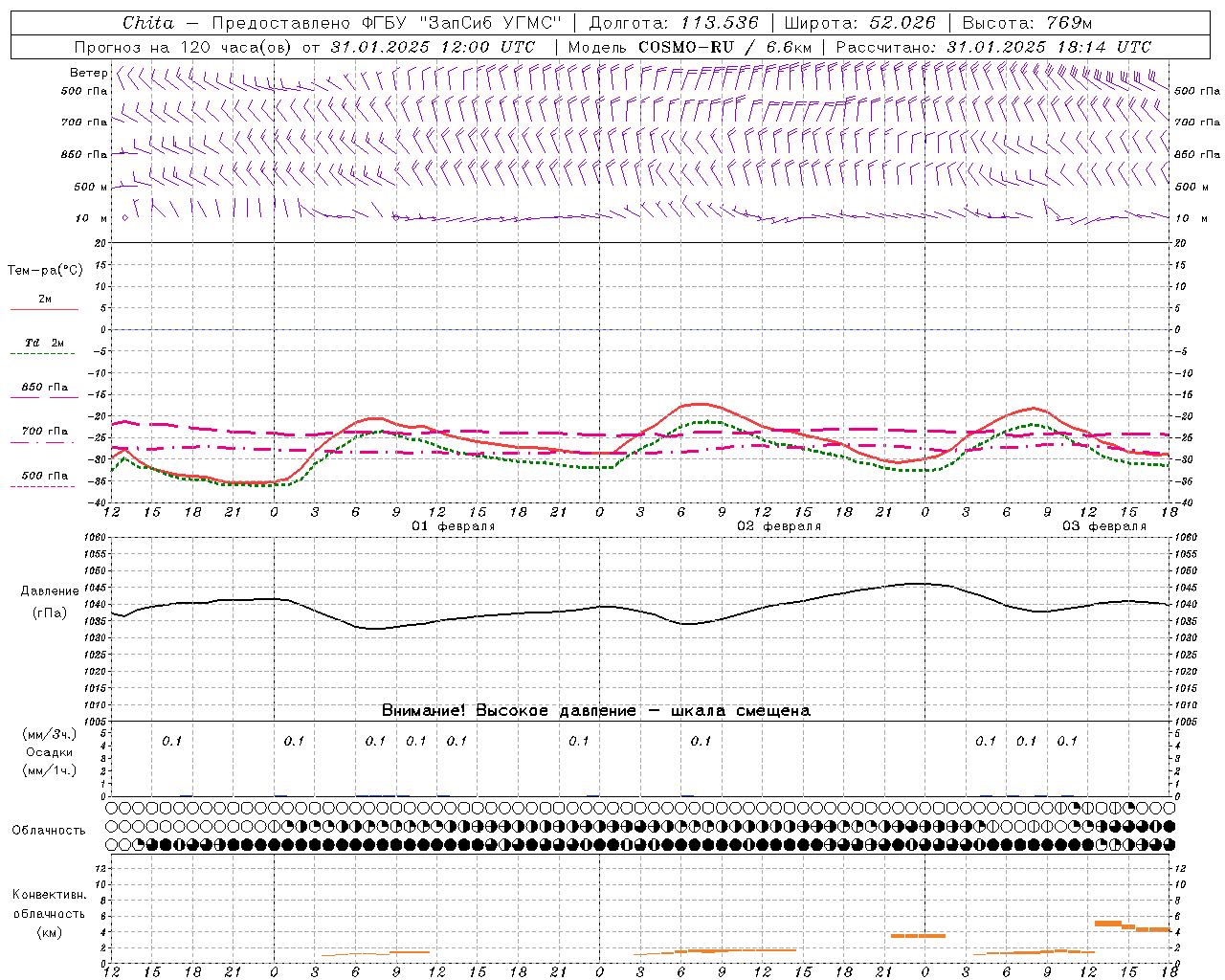The width and height of the screenshot is (1225, 980).
Task: Select the provider text "ЗапСиб УГМС"
Action: click(489, 23)
